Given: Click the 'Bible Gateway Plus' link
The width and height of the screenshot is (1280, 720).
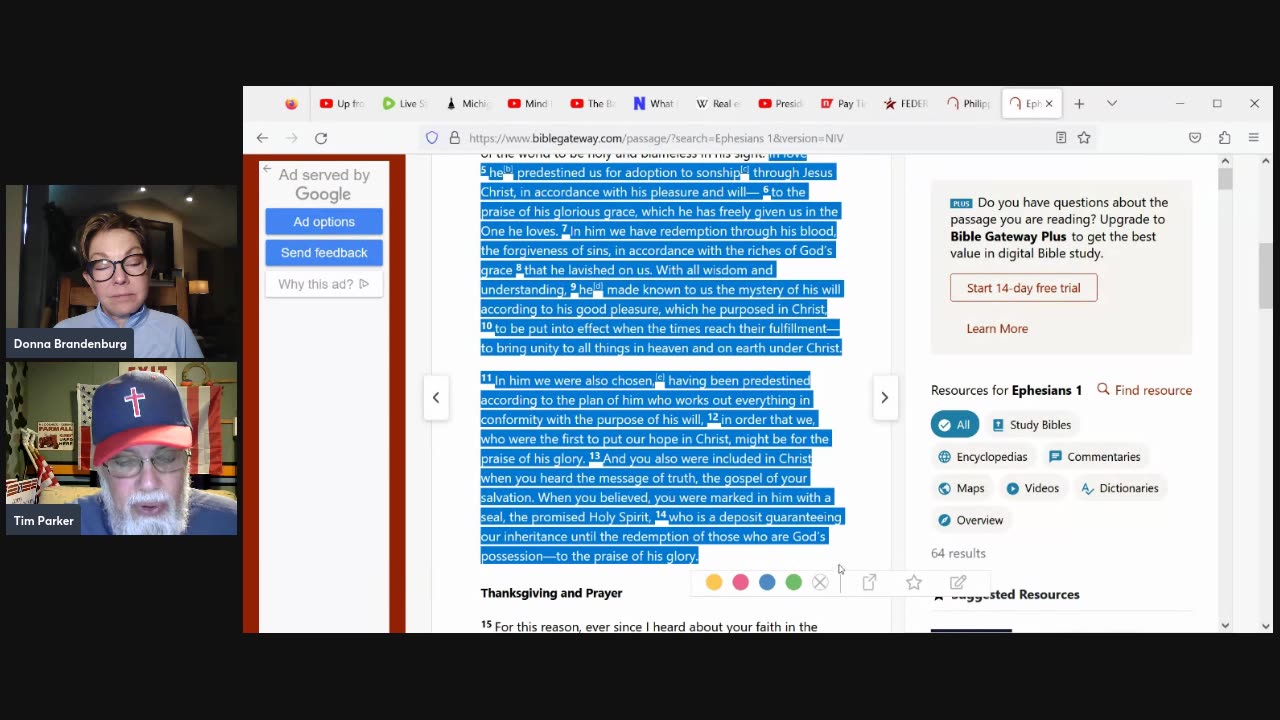Looking at the screenshot, I should [1009, 237].
